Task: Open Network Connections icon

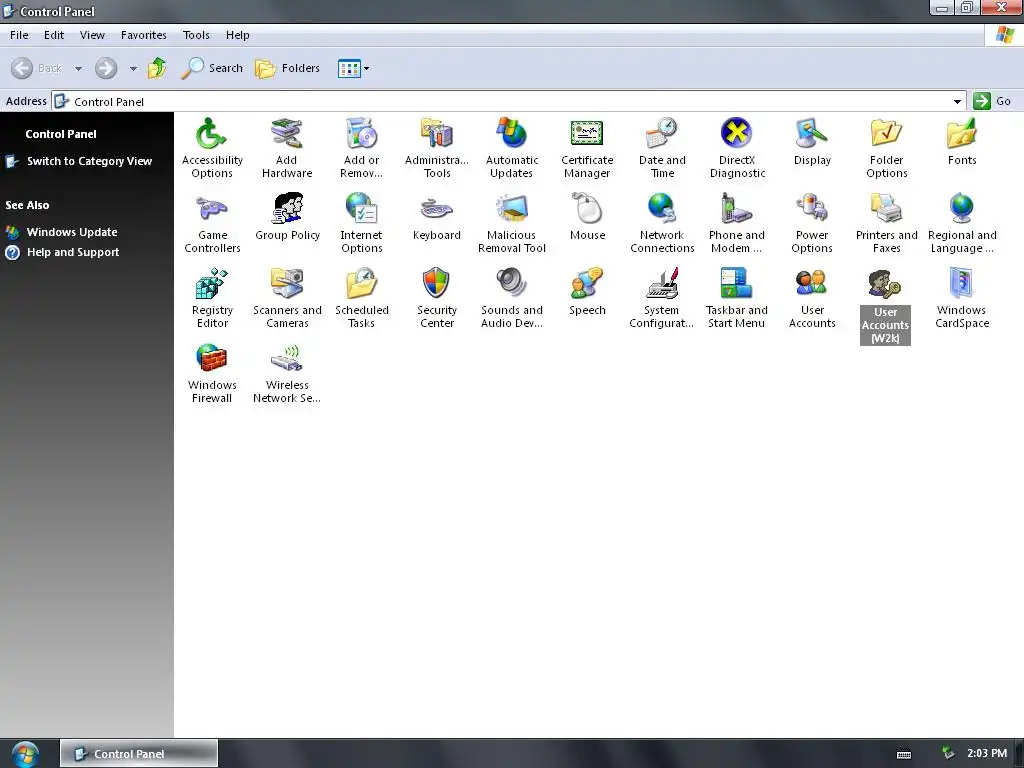Action: pos(662,223)
